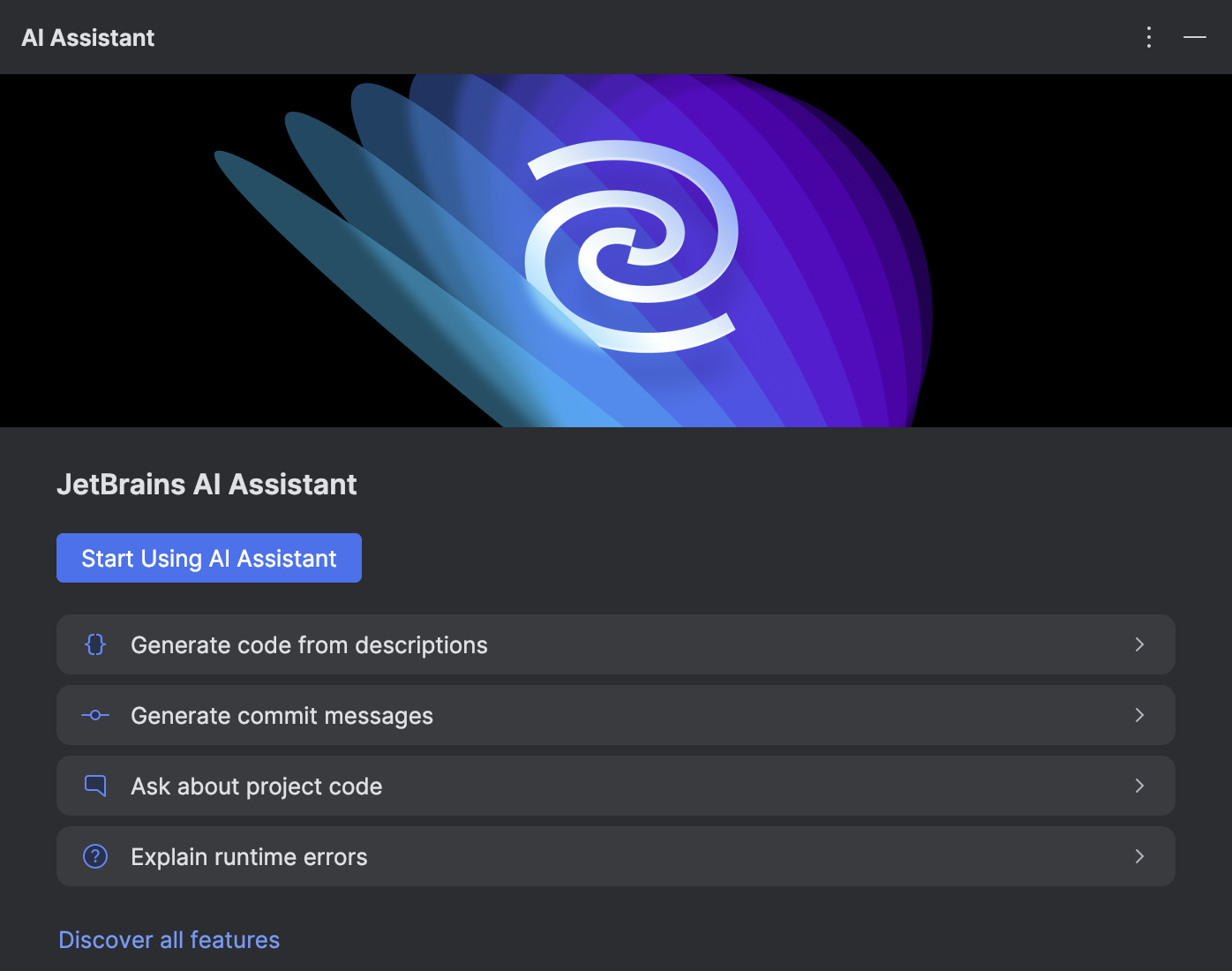Click the chevron arrow on Ask about project code
The image size is (1232, 971).
1139,786
